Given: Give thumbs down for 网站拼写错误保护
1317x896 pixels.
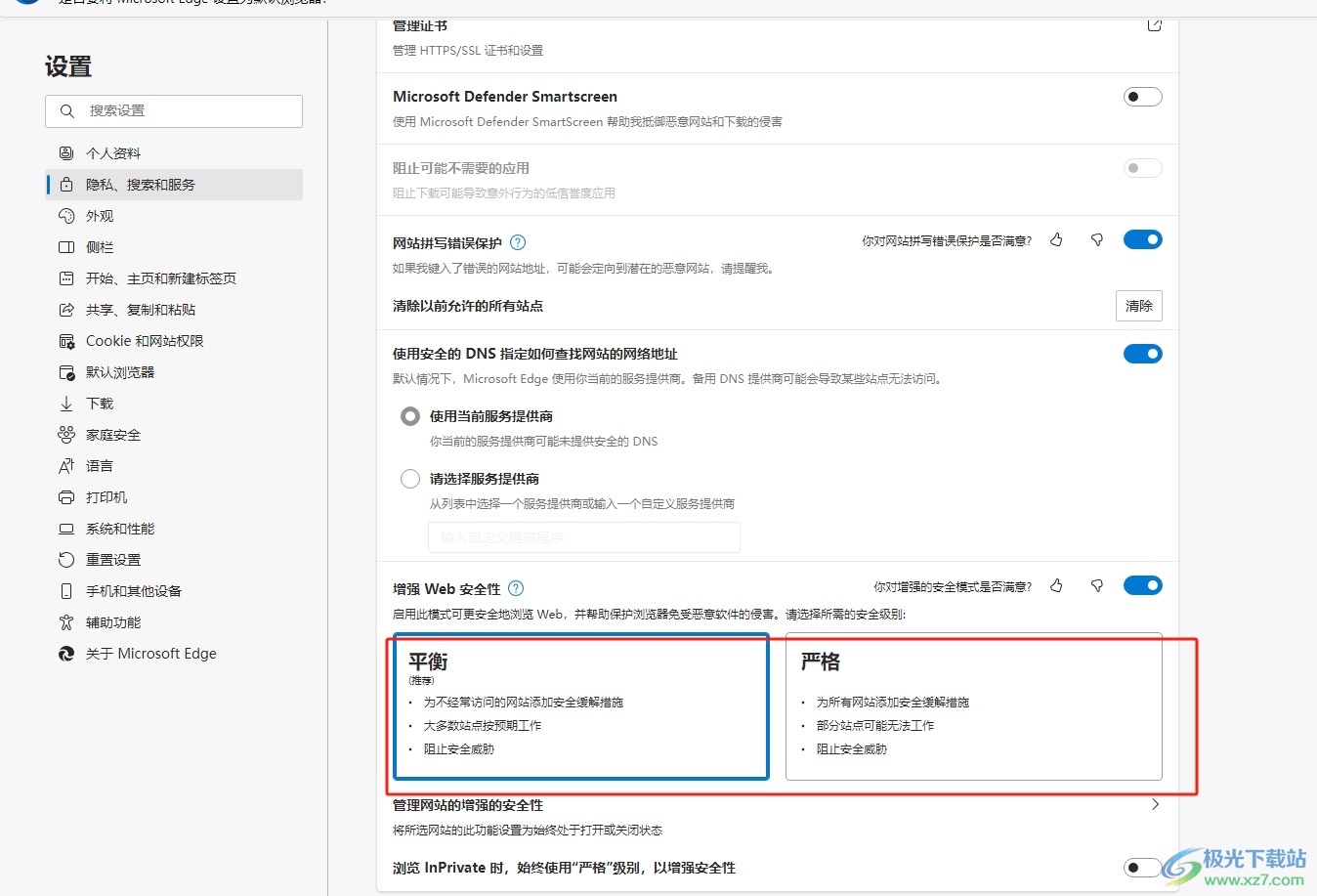Looking at the screenshot, I should (x=1097, y=239).
